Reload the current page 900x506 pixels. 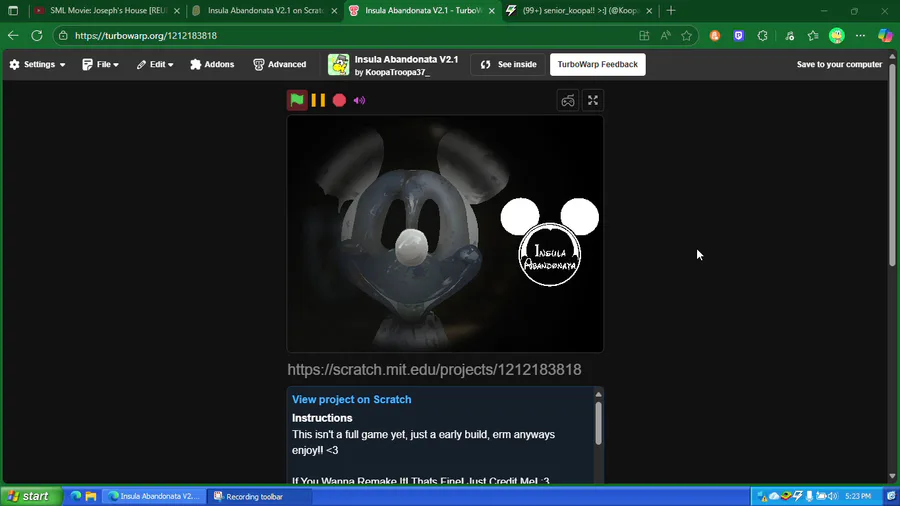click(x=37, y=36)
